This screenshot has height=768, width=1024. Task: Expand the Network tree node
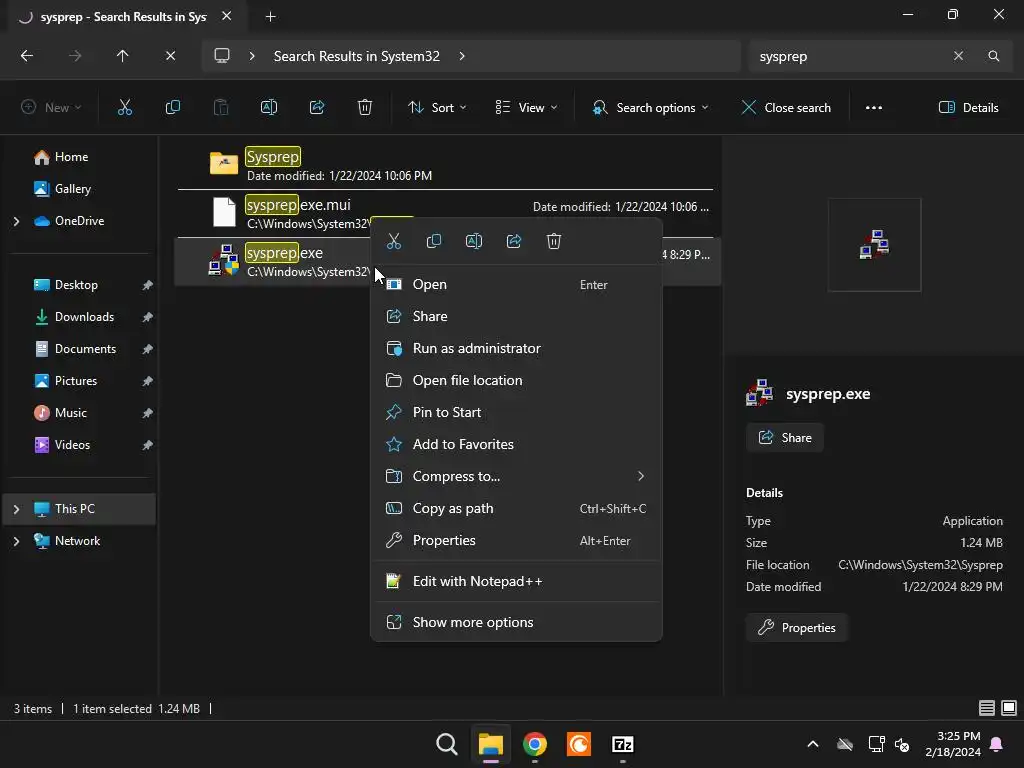pyautogui.click(x=16, y=541)
